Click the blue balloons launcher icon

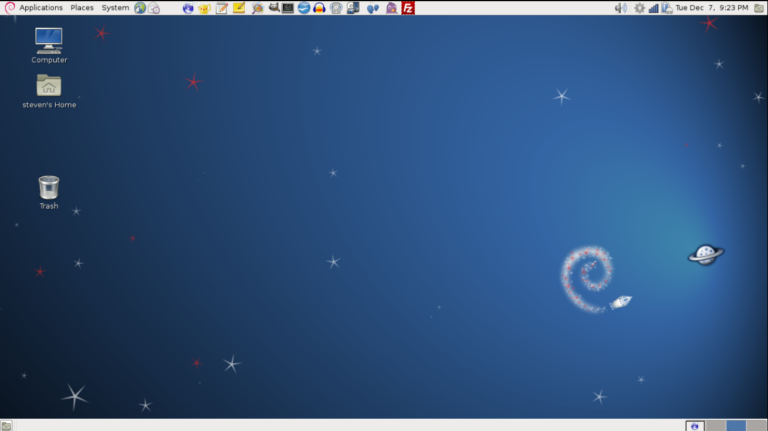pyautogui.click(x=373, y=8)
